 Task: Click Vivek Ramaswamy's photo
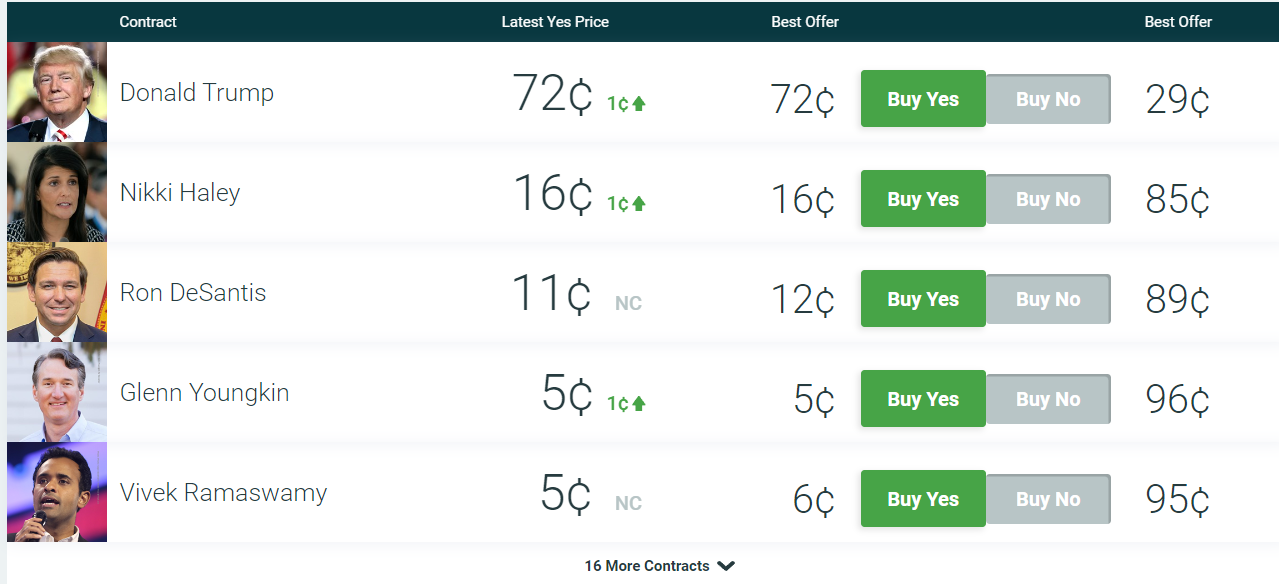pyautogui.click(x=57, y=492)
